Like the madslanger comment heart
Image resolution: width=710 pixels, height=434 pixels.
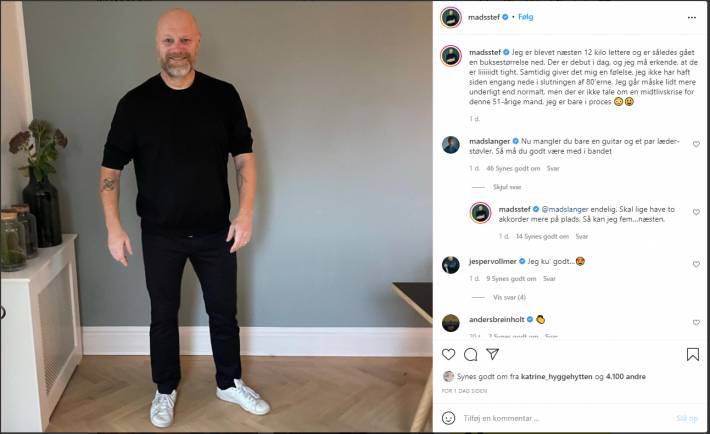696,144
